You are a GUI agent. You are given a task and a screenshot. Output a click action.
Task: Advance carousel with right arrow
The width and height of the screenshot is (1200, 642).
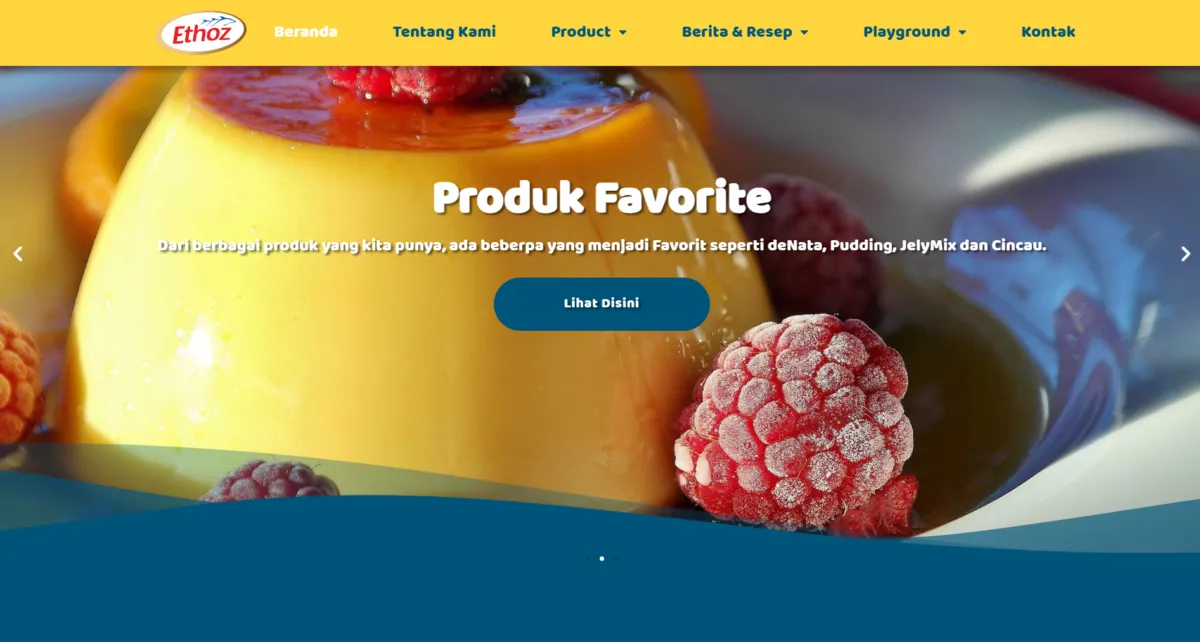(x=1185, y=254)
